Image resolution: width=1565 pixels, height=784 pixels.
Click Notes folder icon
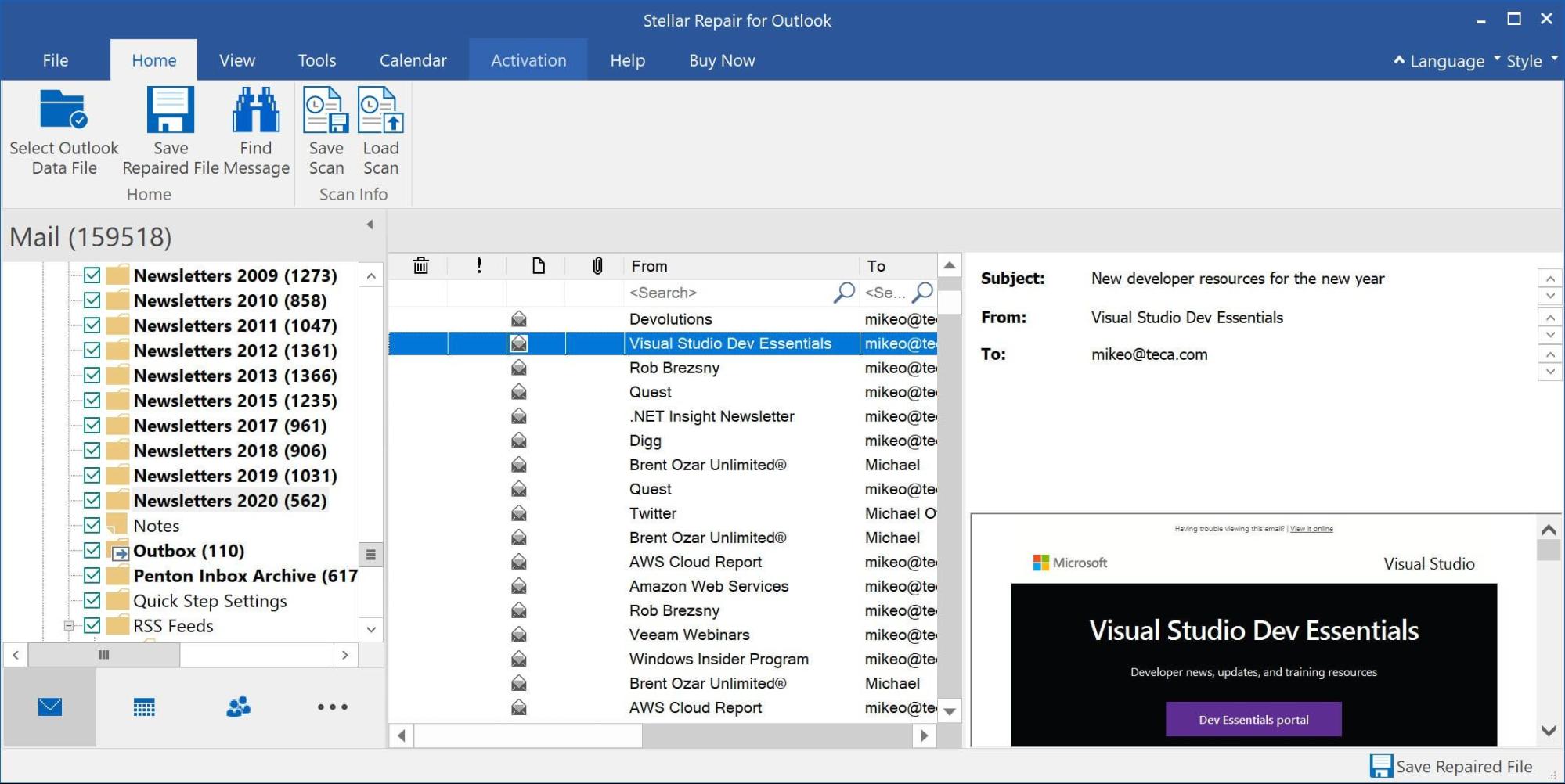pos(117,525)
